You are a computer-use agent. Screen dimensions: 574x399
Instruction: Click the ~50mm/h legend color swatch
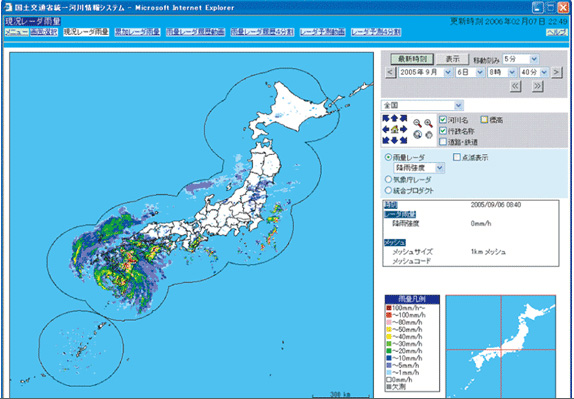tap(389, 329)
